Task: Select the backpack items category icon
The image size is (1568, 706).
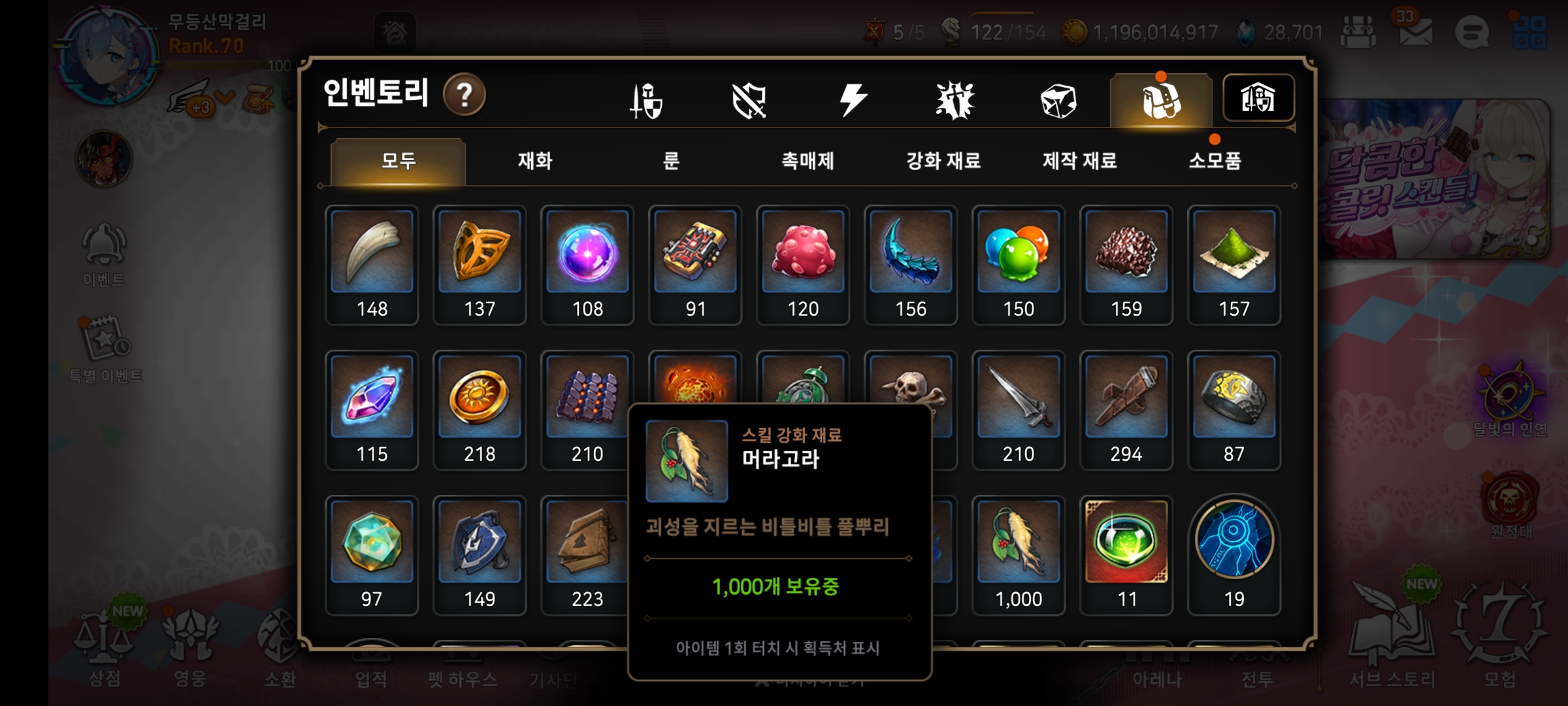Action: pyautogui.click(x=1161, y=101)
